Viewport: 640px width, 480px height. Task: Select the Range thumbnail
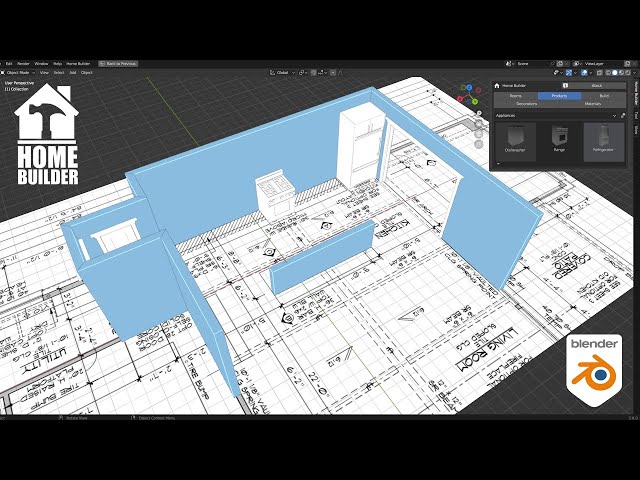(559, 141)
